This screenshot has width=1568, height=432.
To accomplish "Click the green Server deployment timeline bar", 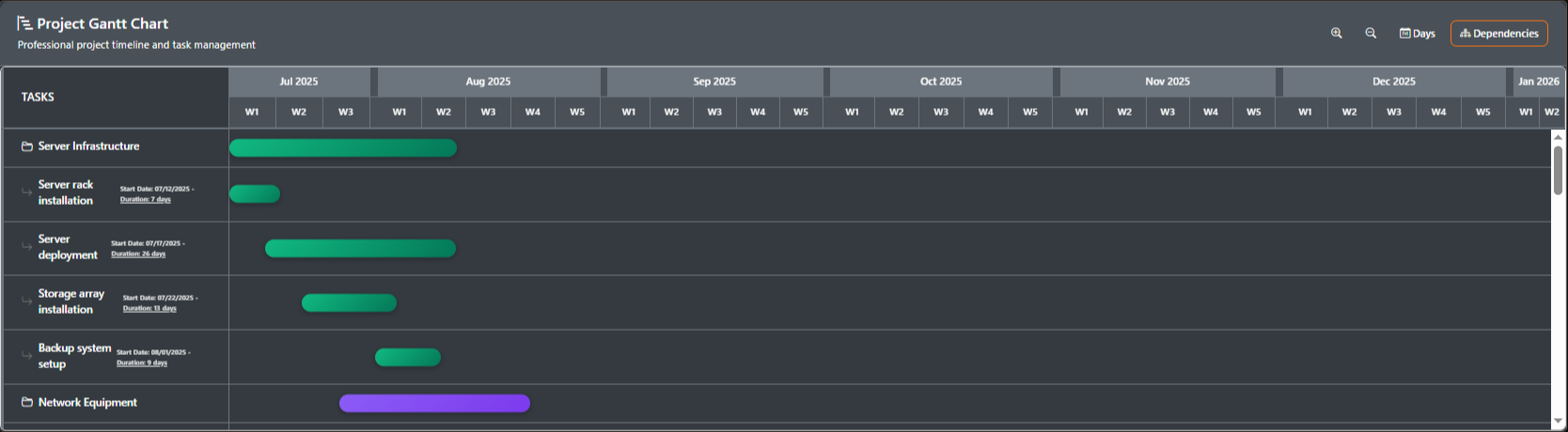I will click(x=360, y=248).
